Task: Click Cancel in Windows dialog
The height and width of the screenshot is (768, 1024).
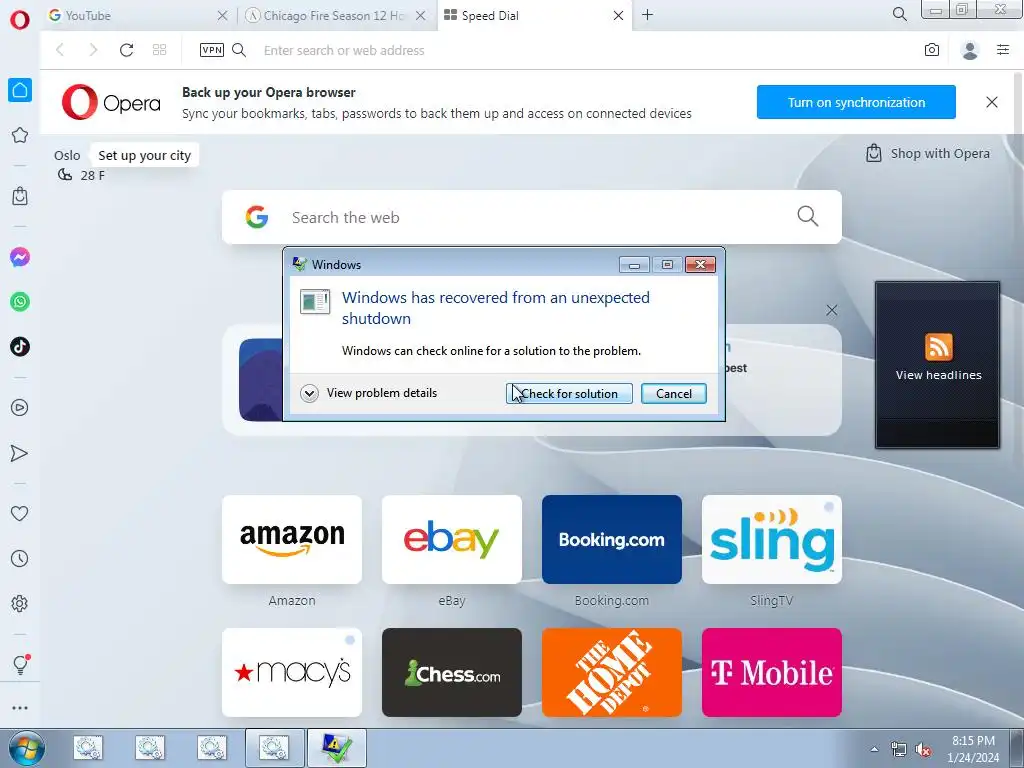Action: [x=673, y=394]
